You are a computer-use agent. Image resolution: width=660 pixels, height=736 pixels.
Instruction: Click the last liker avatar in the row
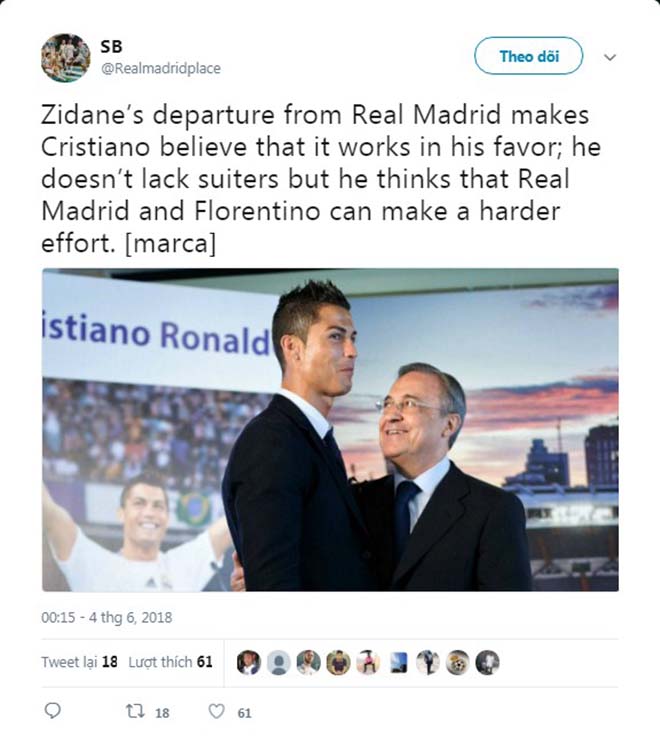tap(487, 662)
